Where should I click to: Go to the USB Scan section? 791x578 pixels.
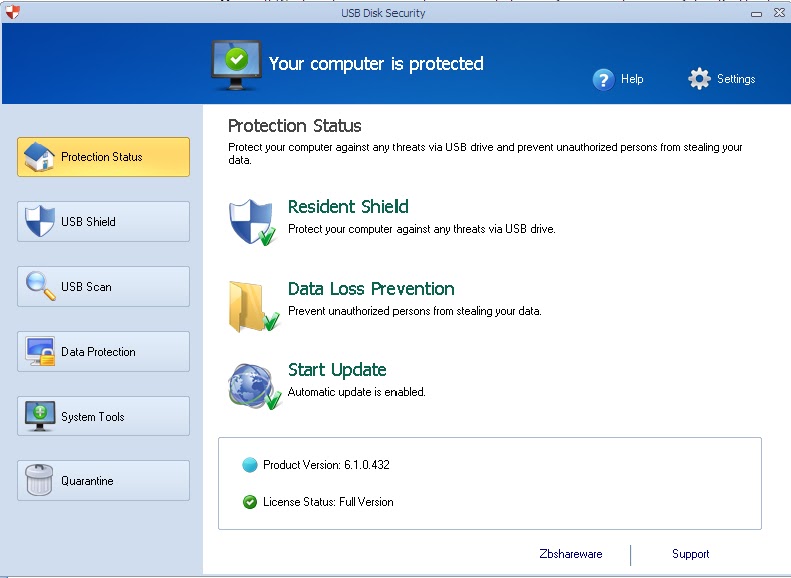(103, 286)
